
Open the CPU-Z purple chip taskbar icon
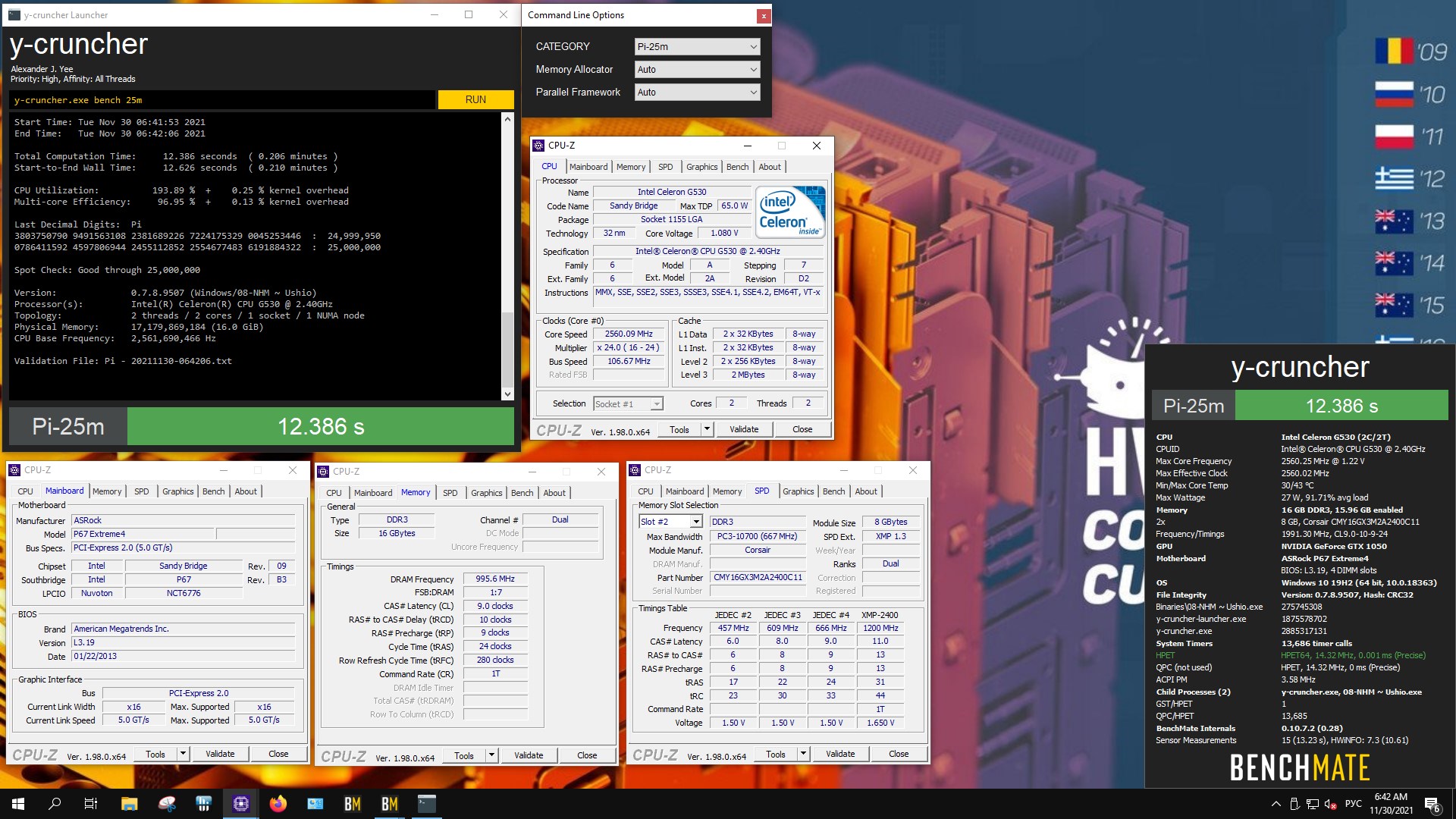(x=241, y=804)
